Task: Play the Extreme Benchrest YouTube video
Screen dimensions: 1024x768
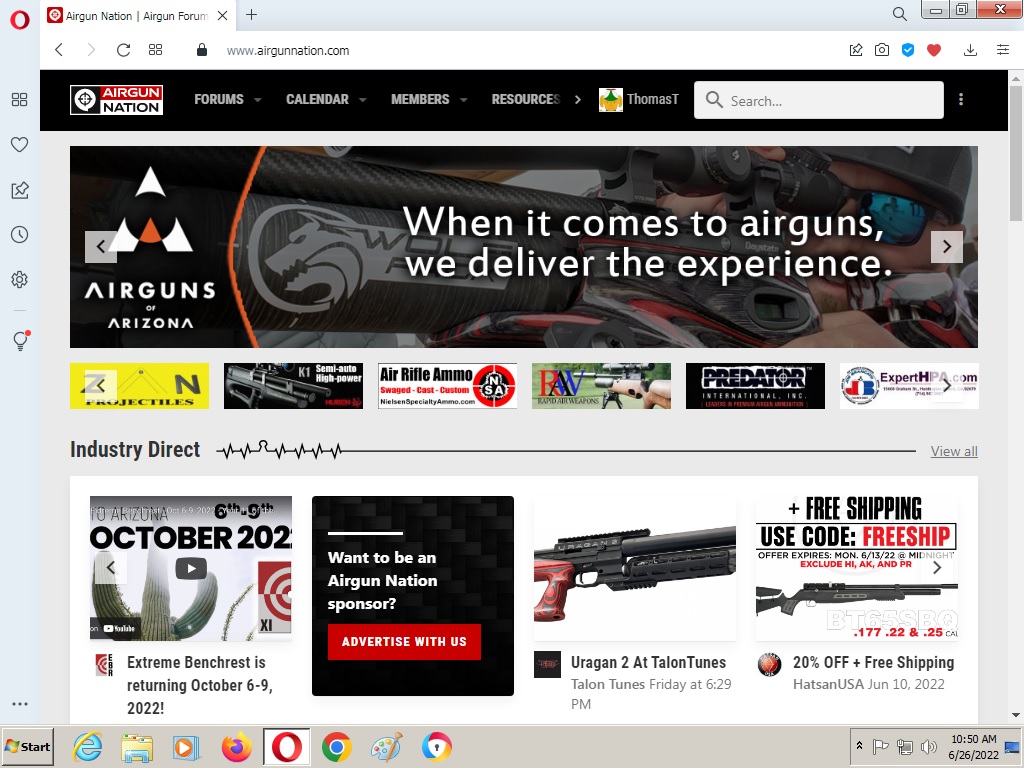Action: [191, 568]
